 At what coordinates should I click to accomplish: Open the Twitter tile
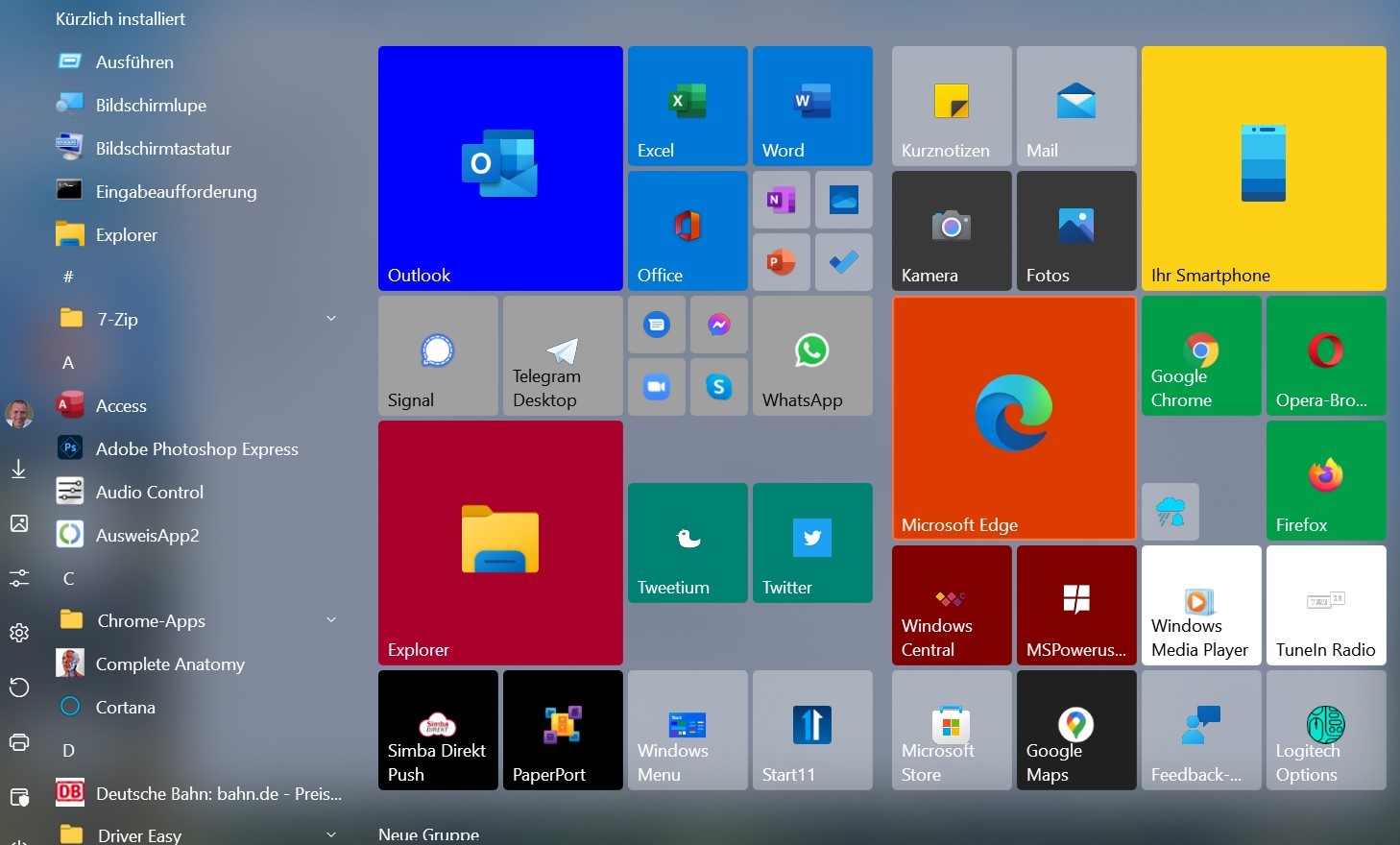[x=812, y=543]
